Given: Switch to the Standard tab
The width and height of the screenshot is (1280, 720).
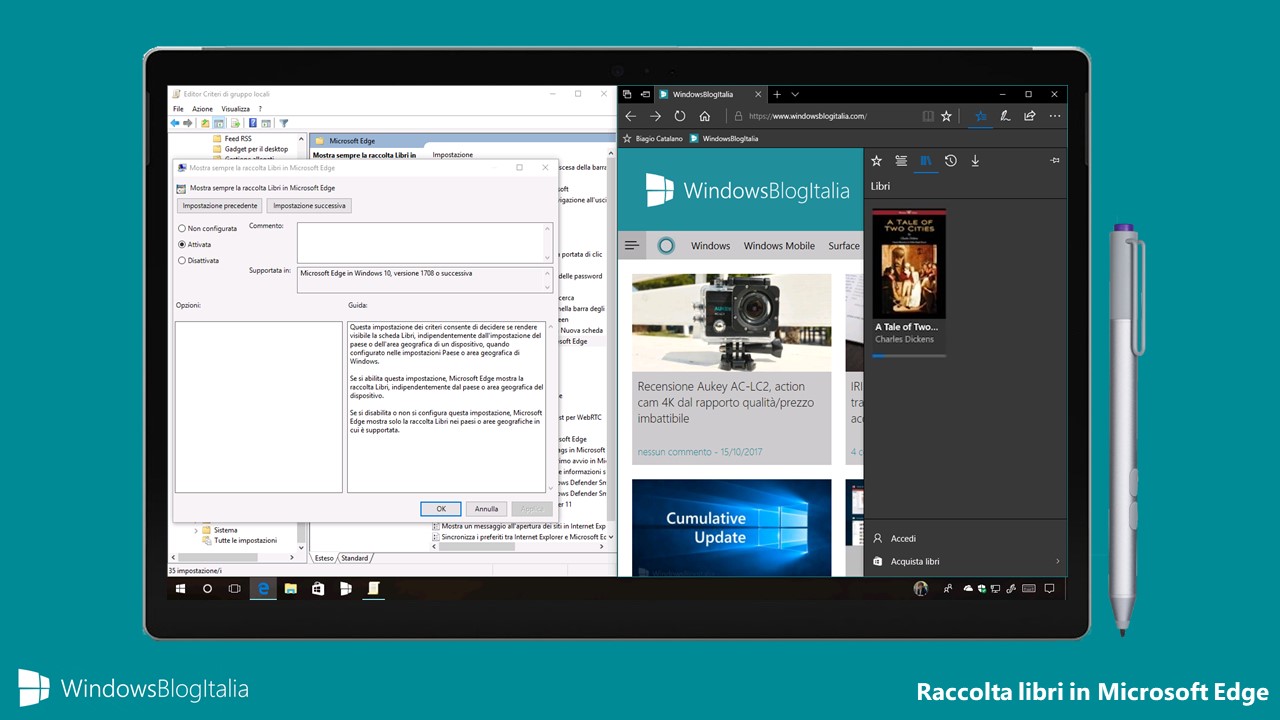Looking at the screenshot, I should click(355, 558).
